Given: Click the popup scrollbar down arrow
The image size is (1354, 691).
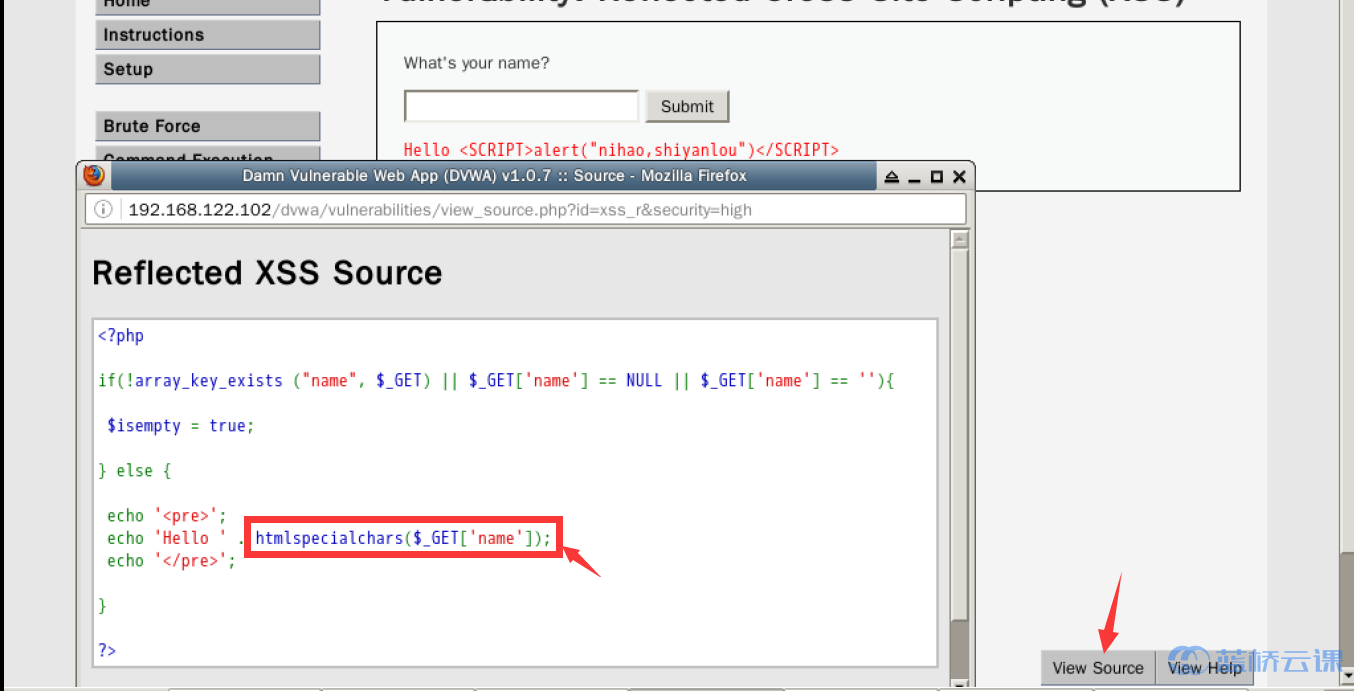Looking at the screenshot, I should click(x=960, y=682).
